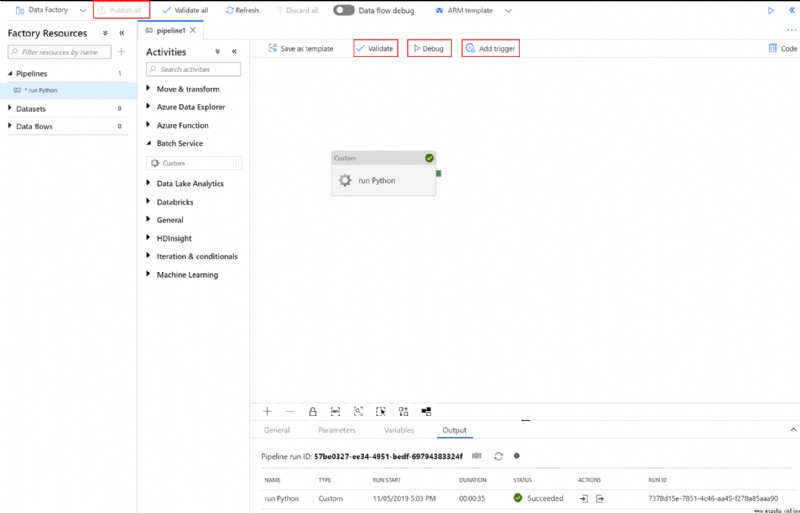Open the Code view

(783, 48)
